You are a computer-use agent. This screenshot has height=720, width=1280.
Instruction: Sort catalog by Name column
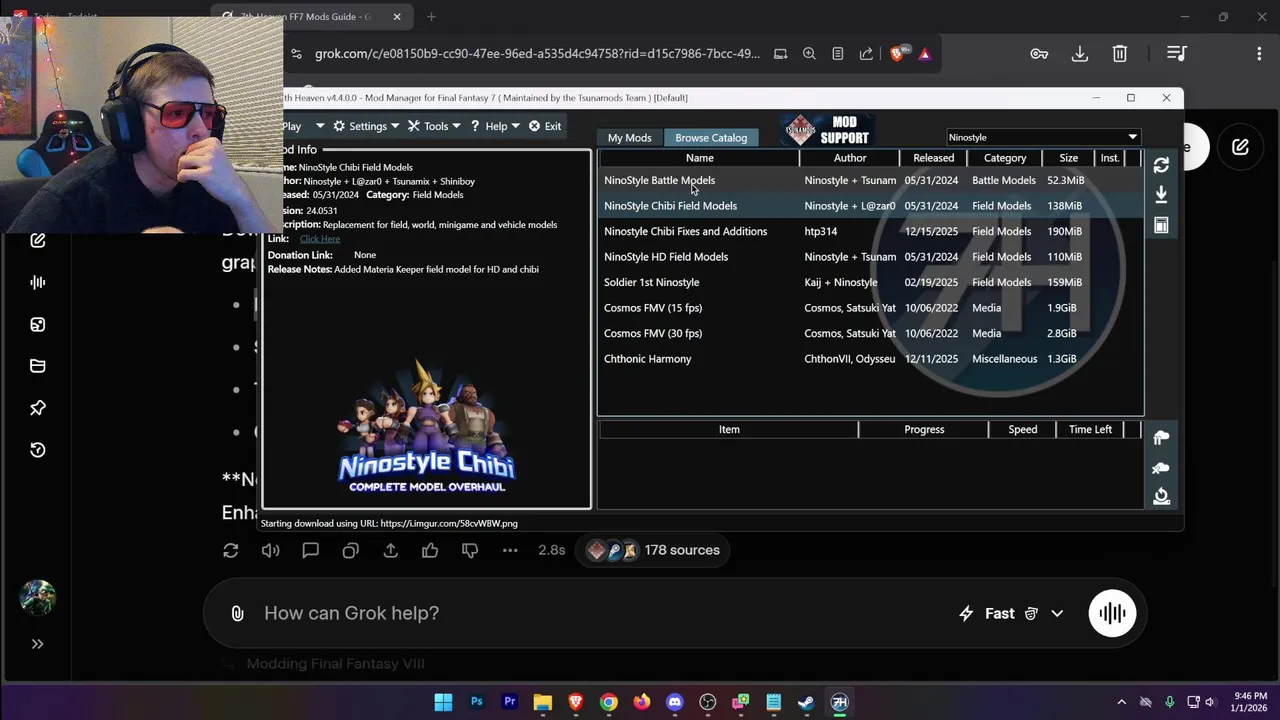point(699,158)
